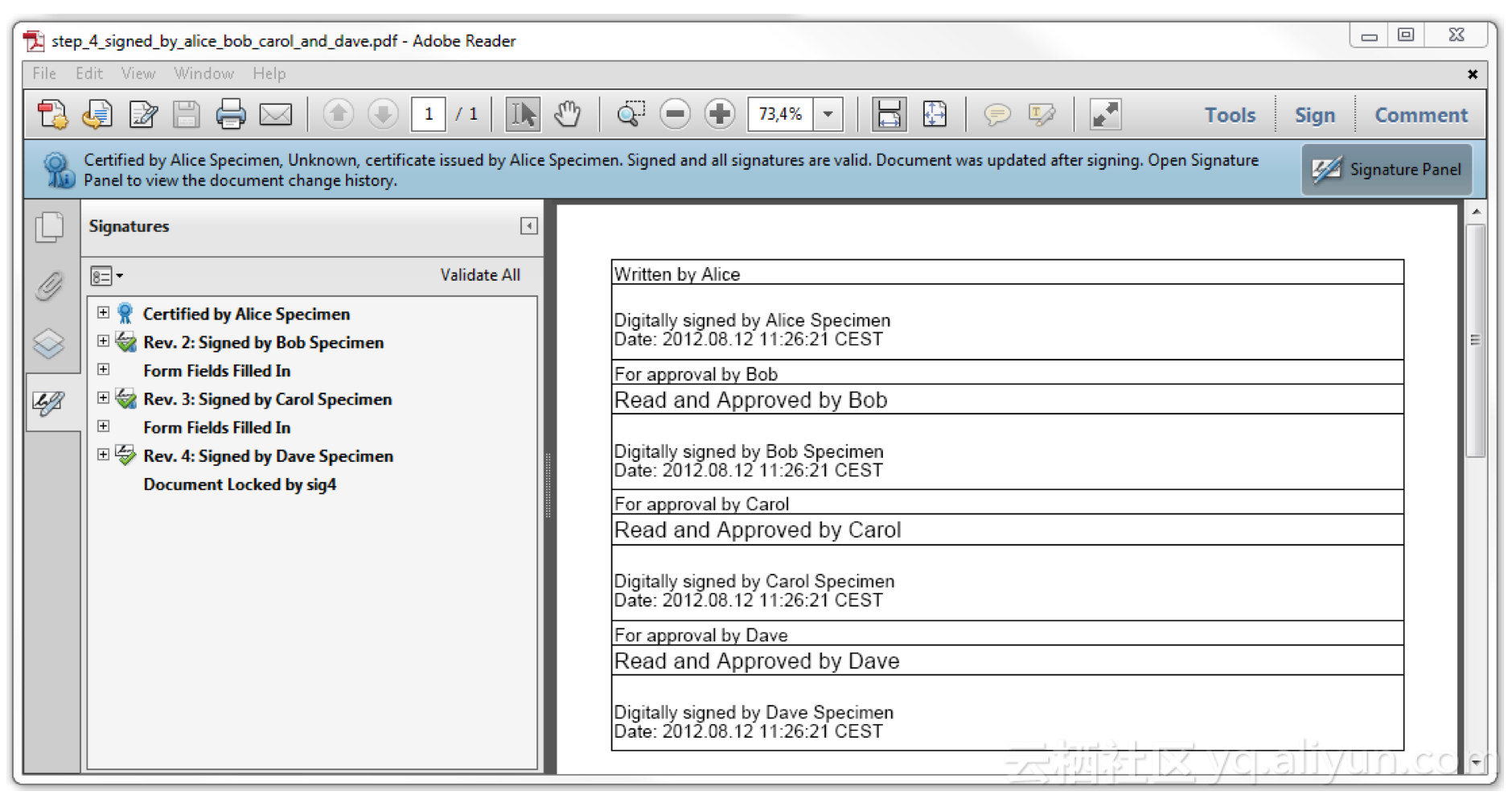Viewport: 1512px width, 795px height.
Task: Click Alice Specimen's digital signature field
Action: 1008,322
